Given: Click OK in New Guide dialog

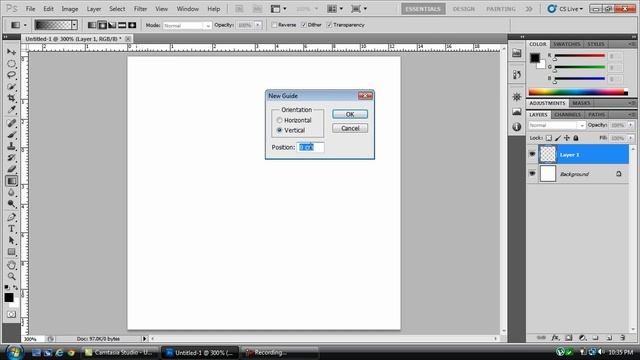Looking at the screenshot, I should coord(350,114).
